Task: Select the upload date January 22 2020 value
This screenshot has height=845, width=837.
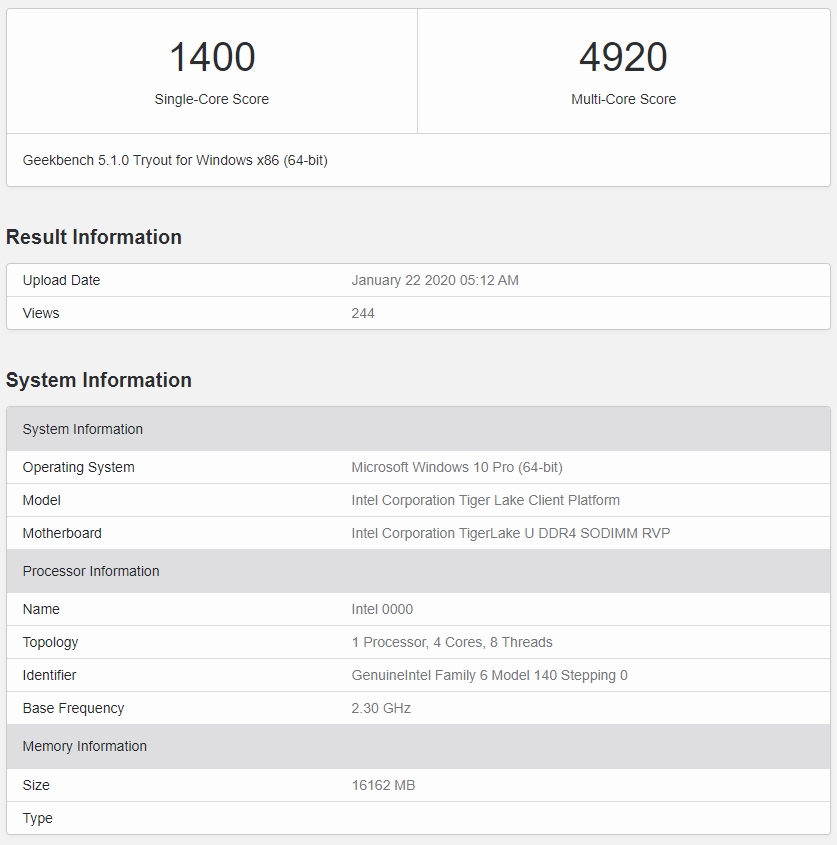Action: click(435, 280)
